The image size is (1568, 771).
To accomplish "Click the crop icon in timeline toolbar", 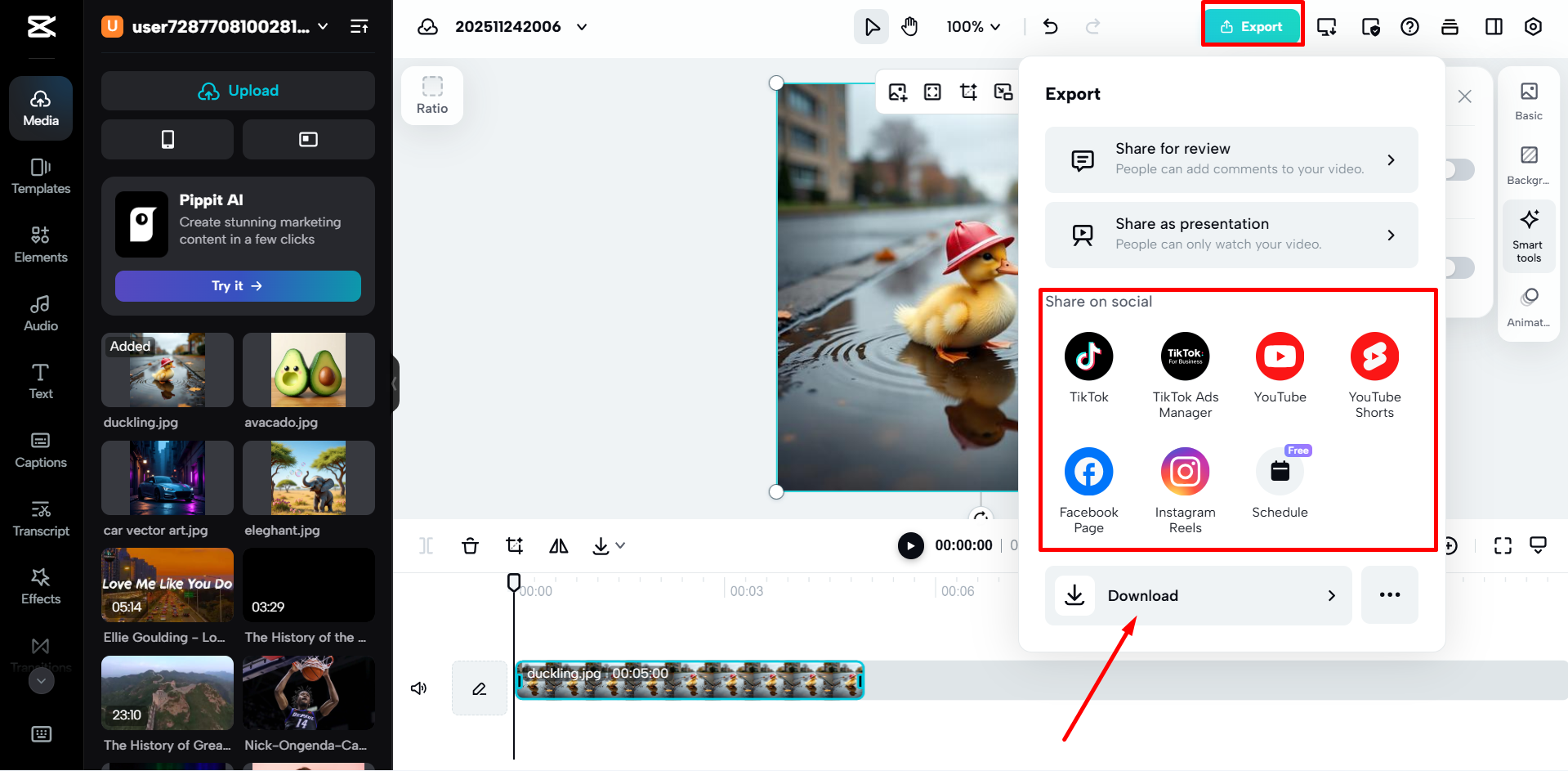I will (514, 545).
